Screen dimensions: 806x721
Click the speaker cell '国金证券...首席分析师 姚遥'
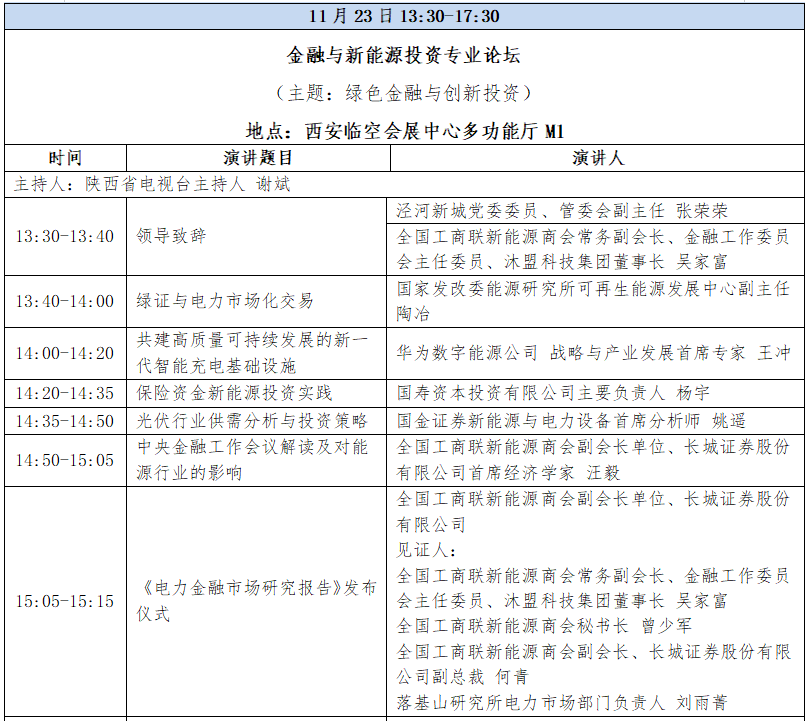coord(595,421)
